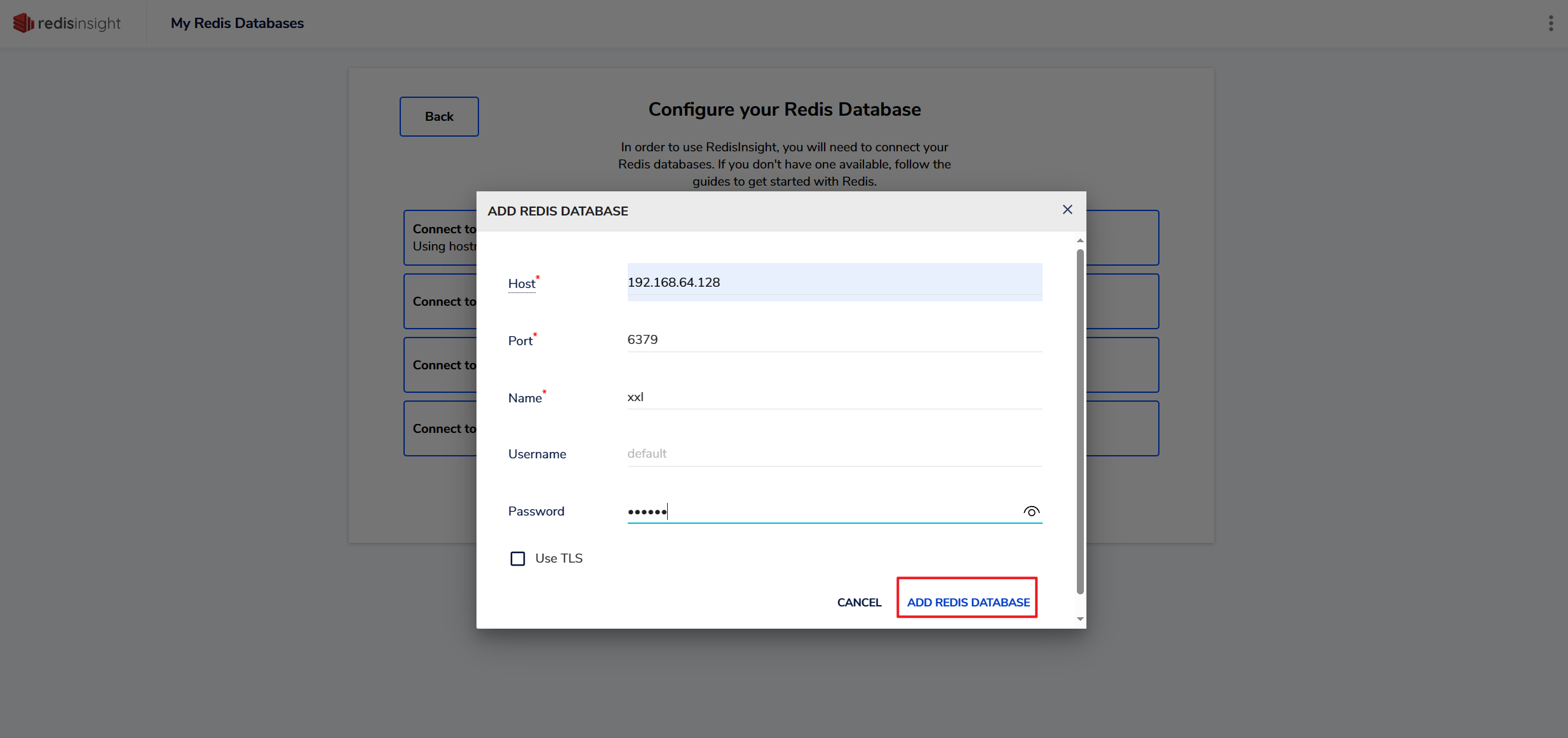1568x738 pixels.
Task: Enable the Use TLS checkbox
Action: [518, 558]
